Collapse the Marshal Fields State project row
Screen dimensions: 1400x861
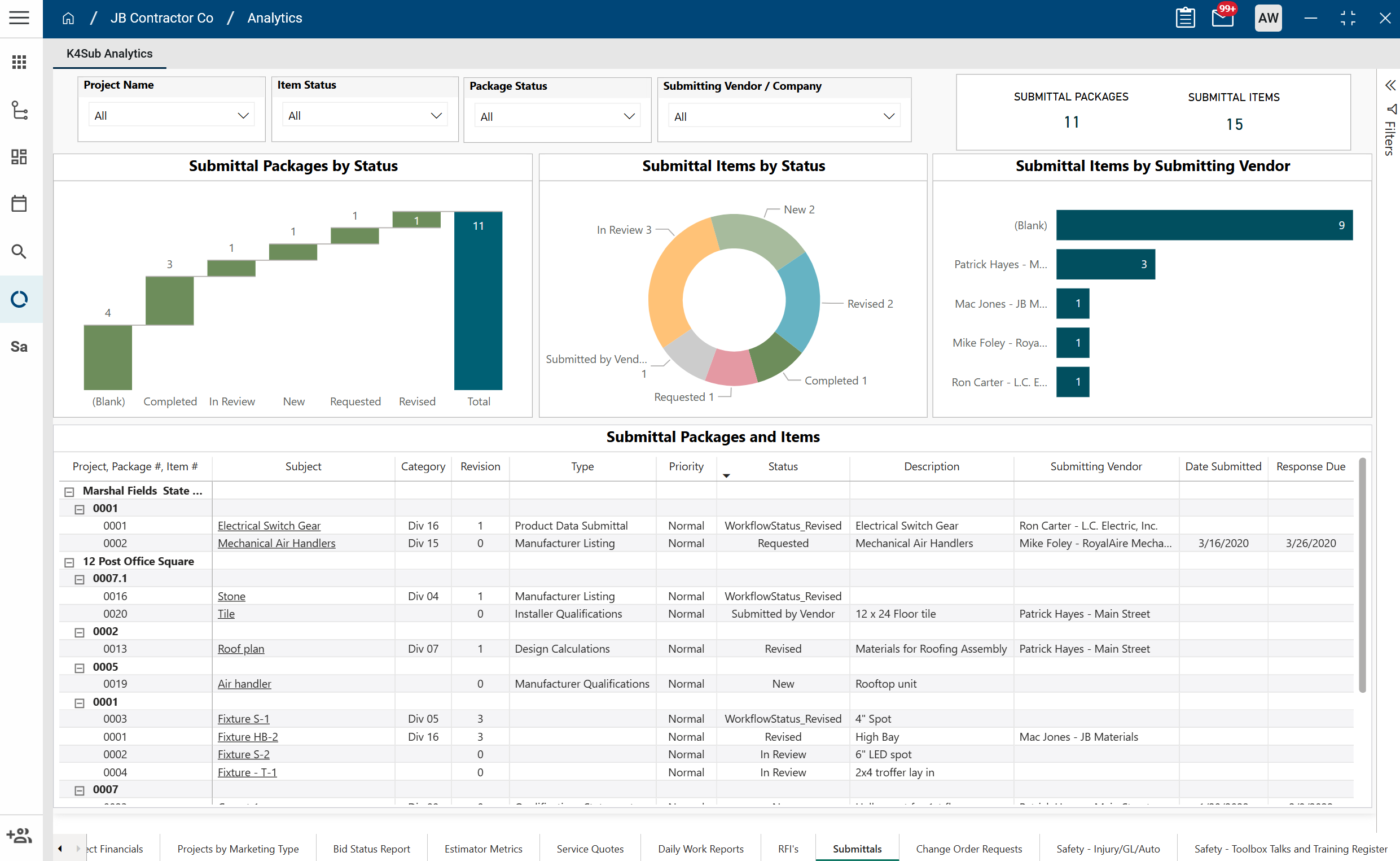[69, 492]
